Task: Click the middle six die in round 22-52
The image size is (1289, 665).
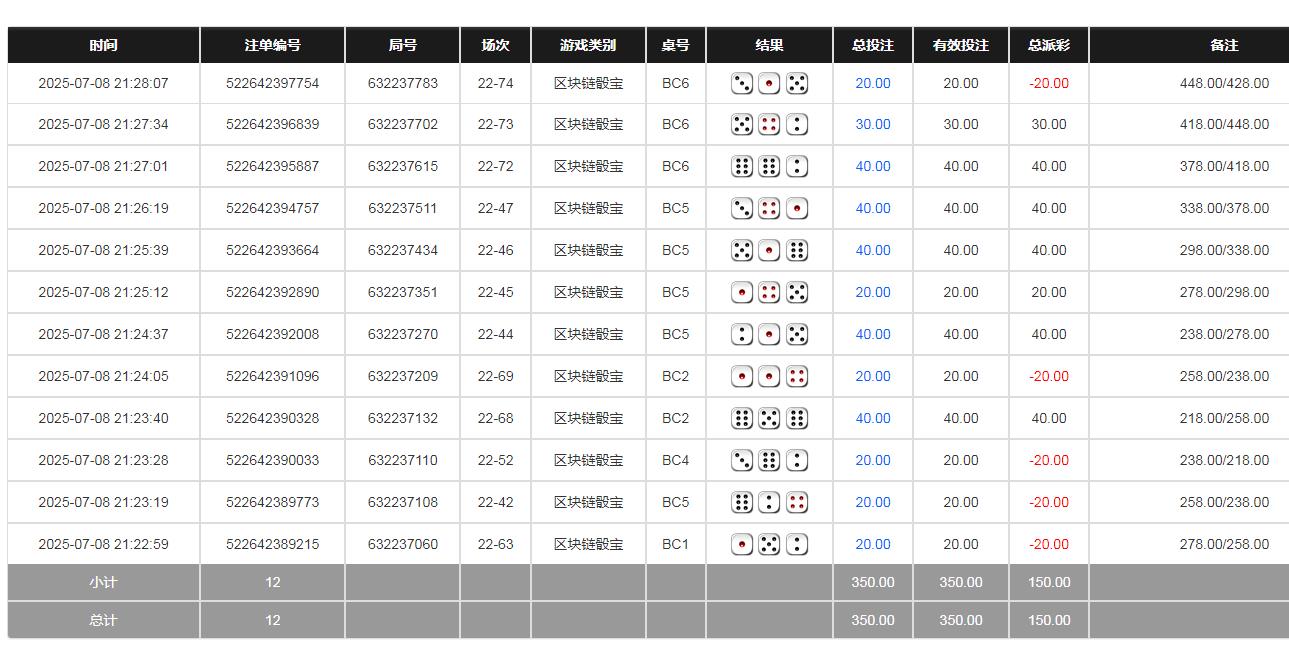Action: 769,461
